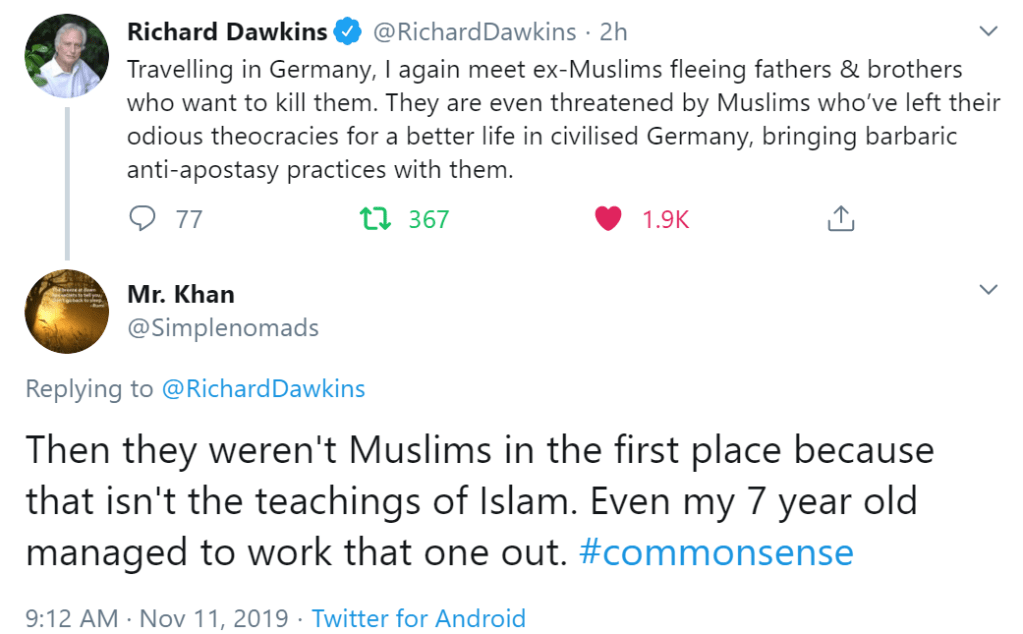This screenshot has width=1023, height=634.
Task: Click the 2h timestamp on Dawkins' tweet
Action: pyautogui.click(x=613, y=32)
